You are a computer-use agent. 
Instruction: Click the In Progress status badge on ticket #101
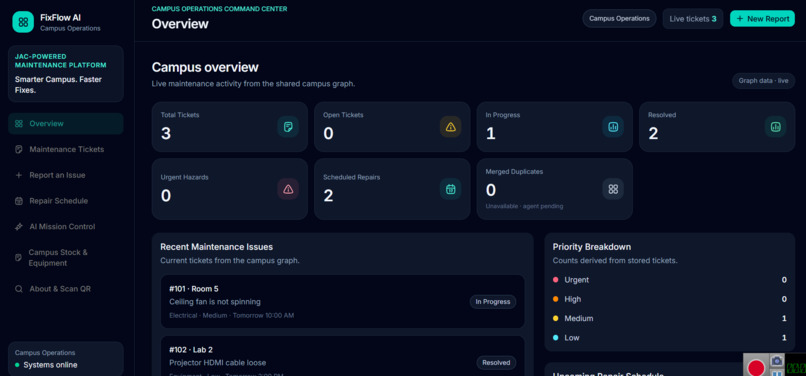point(492,302)
